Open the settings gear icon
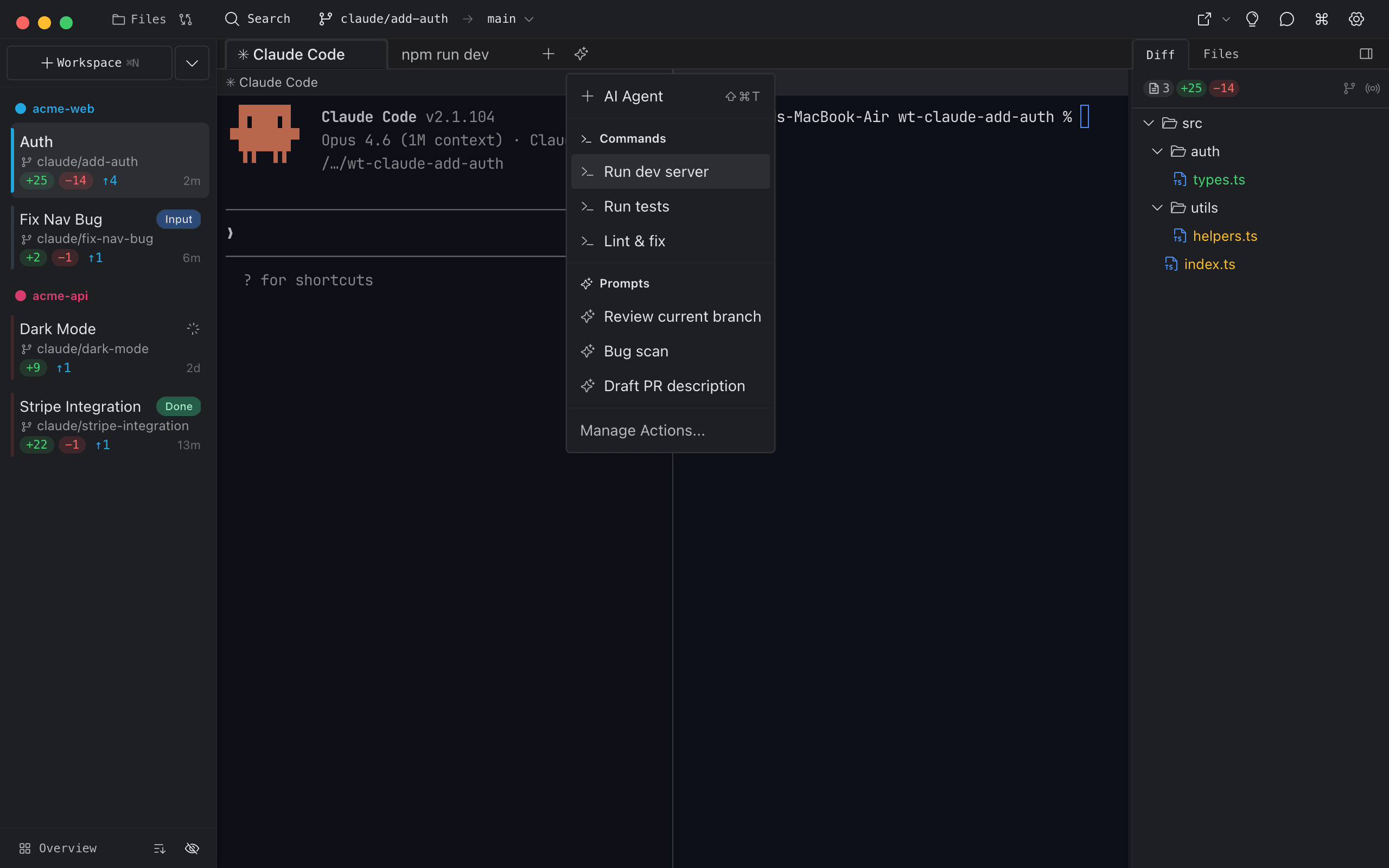The height and width of the screenshot is (868, 1389). coord(1356,19)
